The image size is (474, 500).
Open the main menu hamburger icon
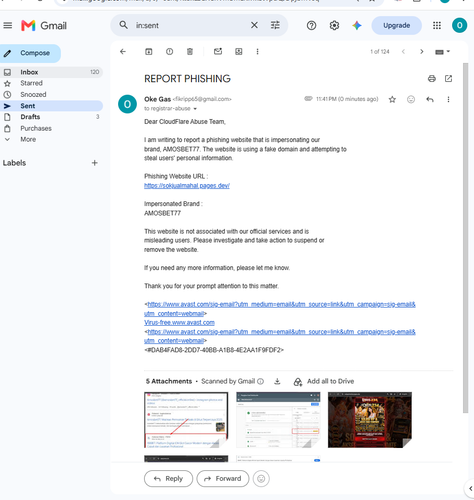pyautogui.click(x=8, y=25)
